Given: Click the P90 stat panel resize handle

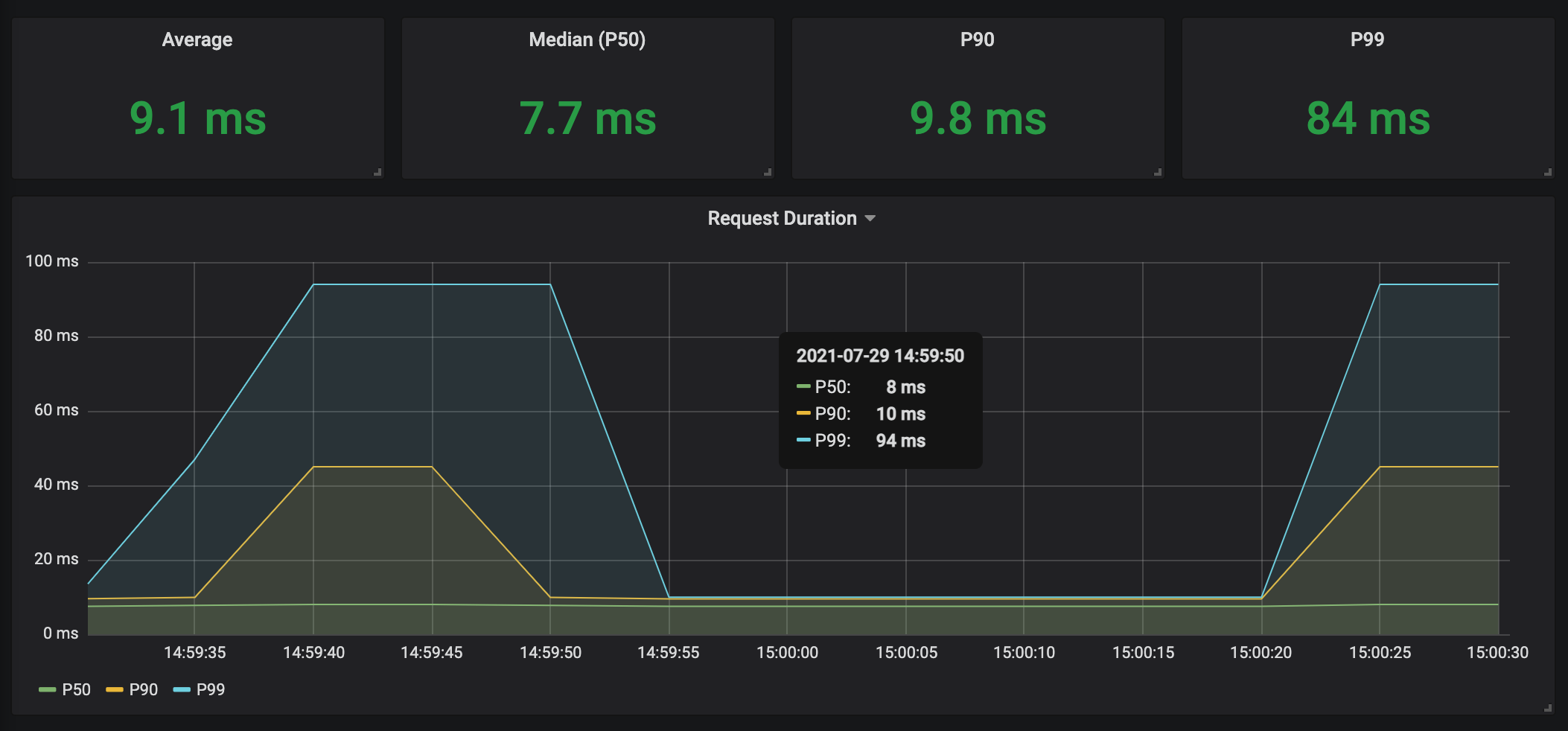Looking at the screenshot, I should tap(1158, 172).
